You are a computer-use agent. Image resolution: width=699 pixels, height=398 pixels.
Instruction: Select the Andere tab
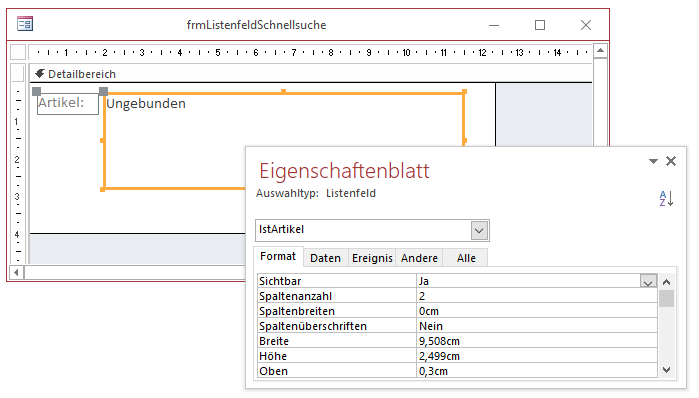[x=419, y=258]
